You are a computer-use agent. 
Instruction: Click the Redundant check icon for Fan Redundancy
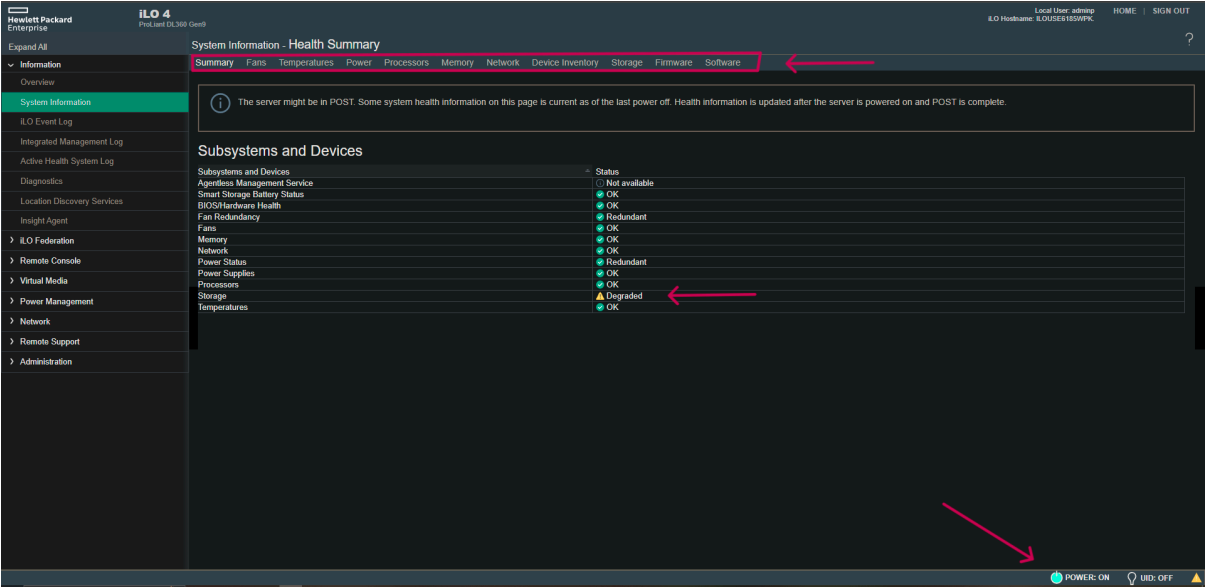click(600, 217)
